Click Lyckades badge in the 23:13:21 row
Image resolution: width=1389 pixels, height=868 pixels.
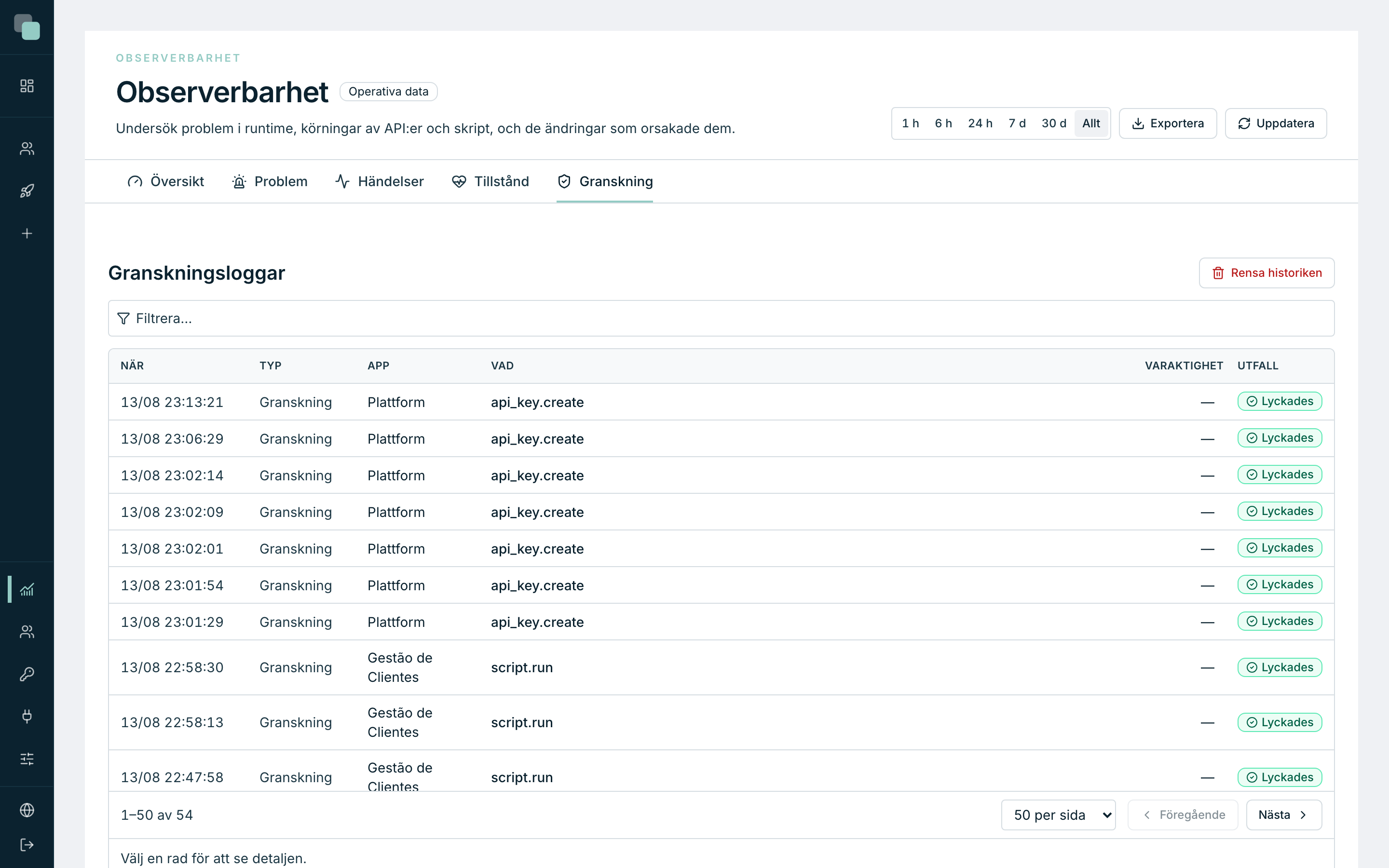pyautogui.click(x=1280, y=401)
